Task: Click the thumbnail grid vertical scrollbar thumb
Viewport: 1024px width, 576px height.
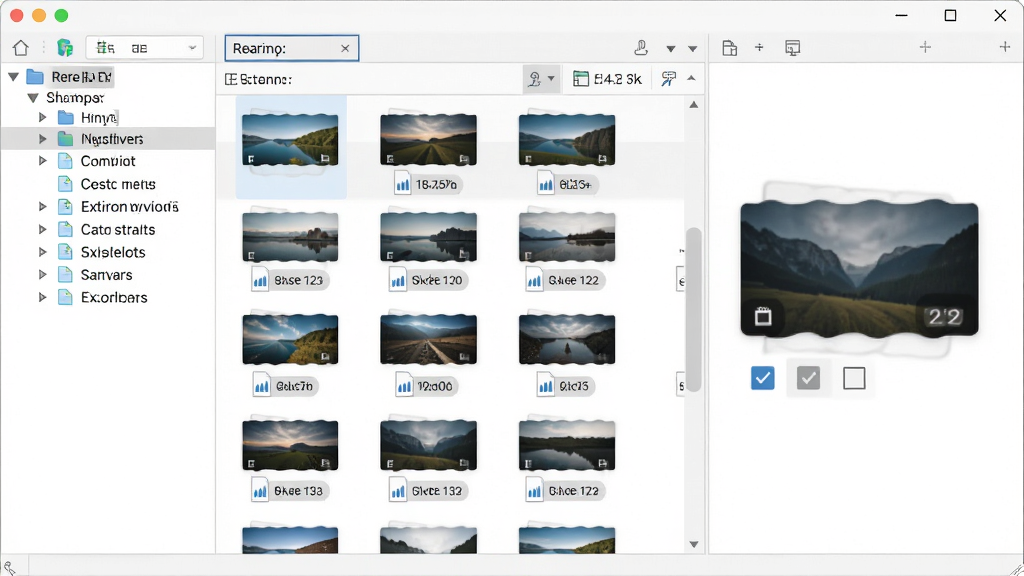Action: click(694, 310)
